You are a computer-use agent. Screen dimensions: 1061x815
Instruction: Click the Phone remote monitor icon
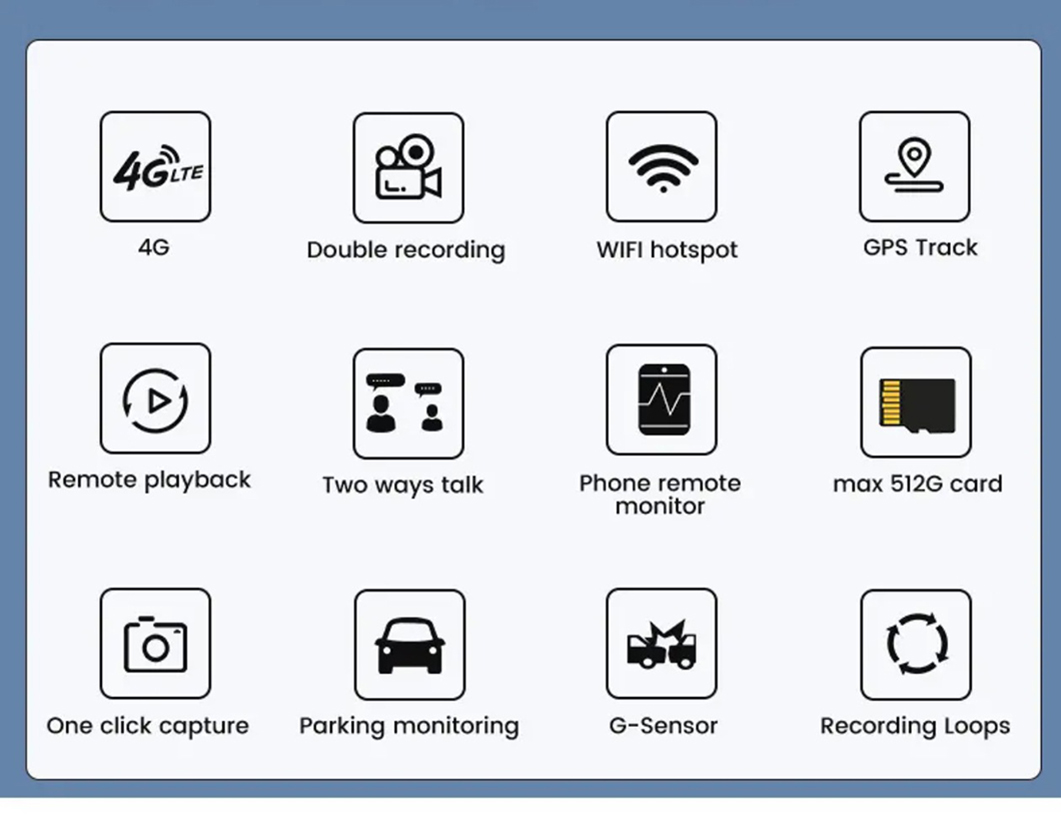661,400
